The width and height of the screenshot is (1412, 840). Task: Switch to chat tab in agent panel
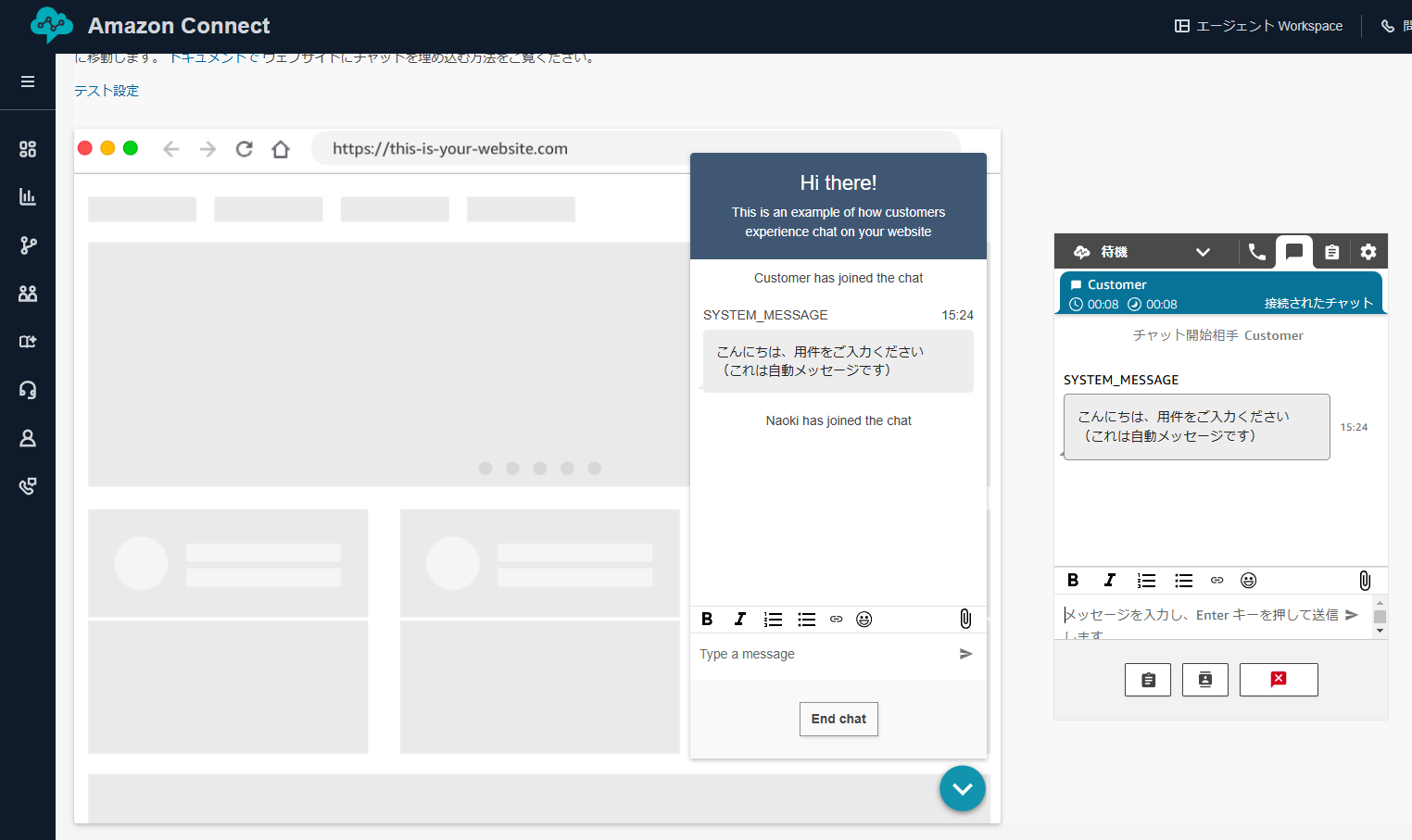coord(1294,252)
